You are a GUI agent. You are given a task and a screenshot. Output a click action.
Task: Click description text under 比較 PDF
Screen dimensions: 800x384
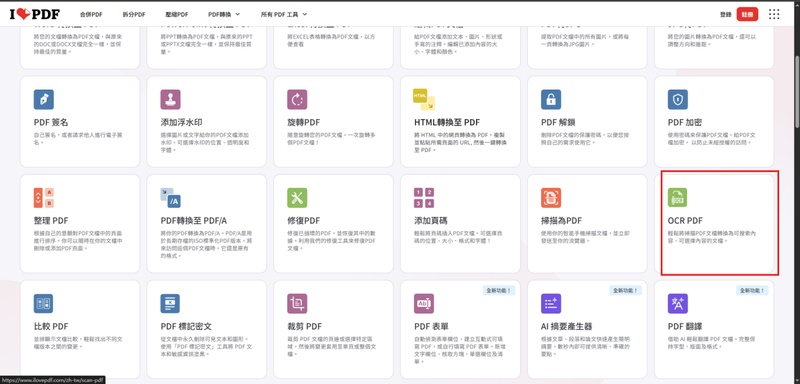point(78,342)
